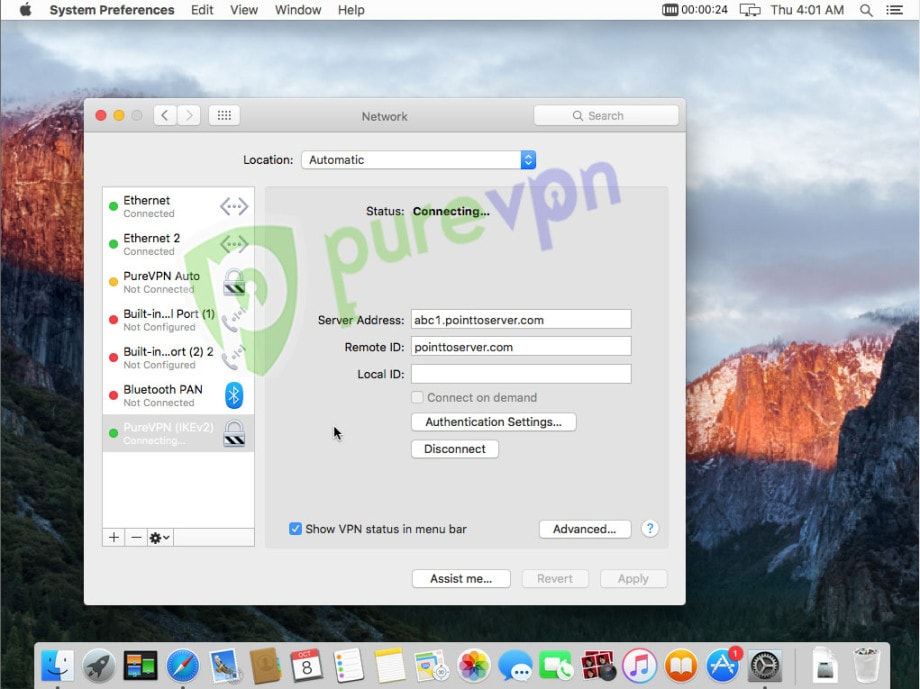Open Photo Booth in the dock
This screenshot has height=689, width=920.
pyautogui.click(x=597, y=666)
